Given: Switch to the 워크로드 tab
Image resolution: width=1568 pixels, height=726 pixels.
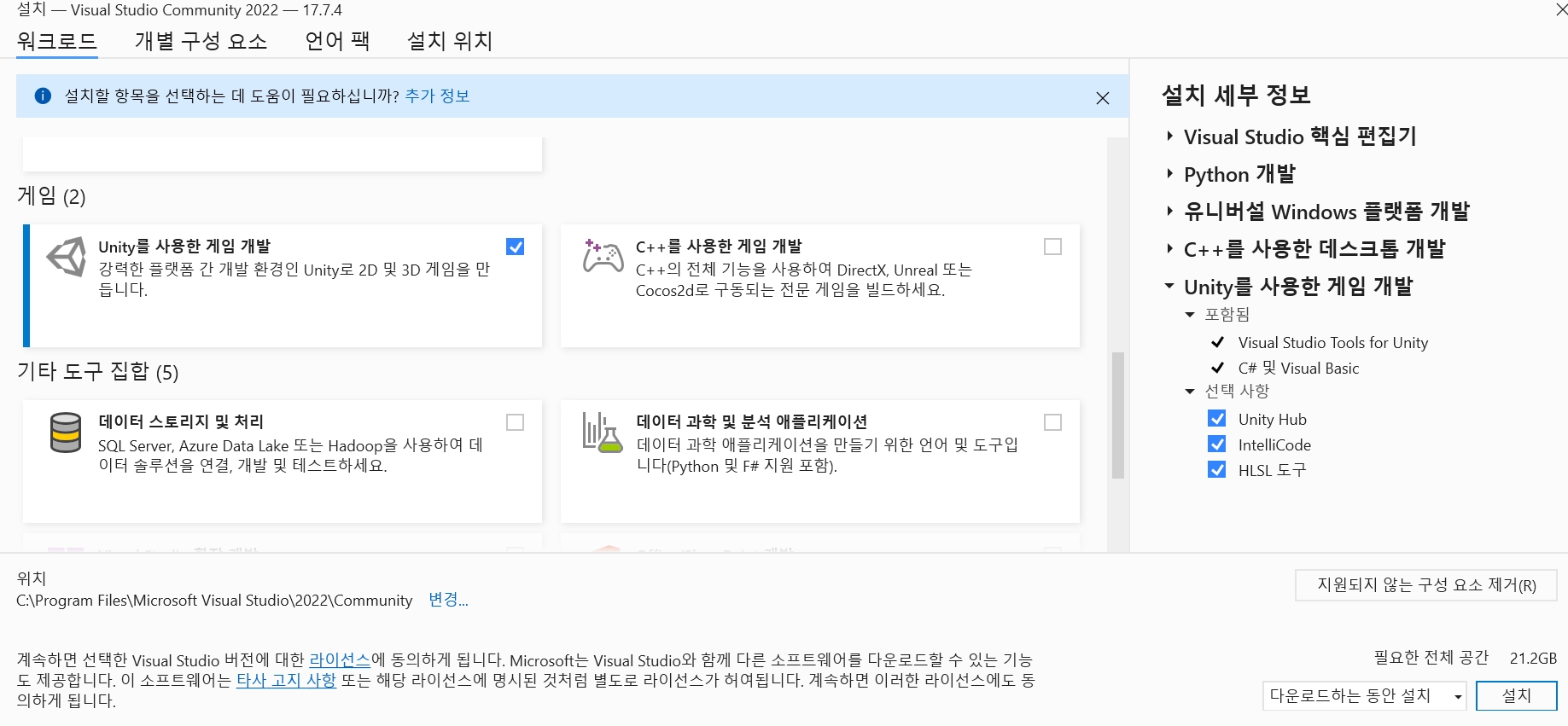Looking at the screenshot, I should 57,41.
